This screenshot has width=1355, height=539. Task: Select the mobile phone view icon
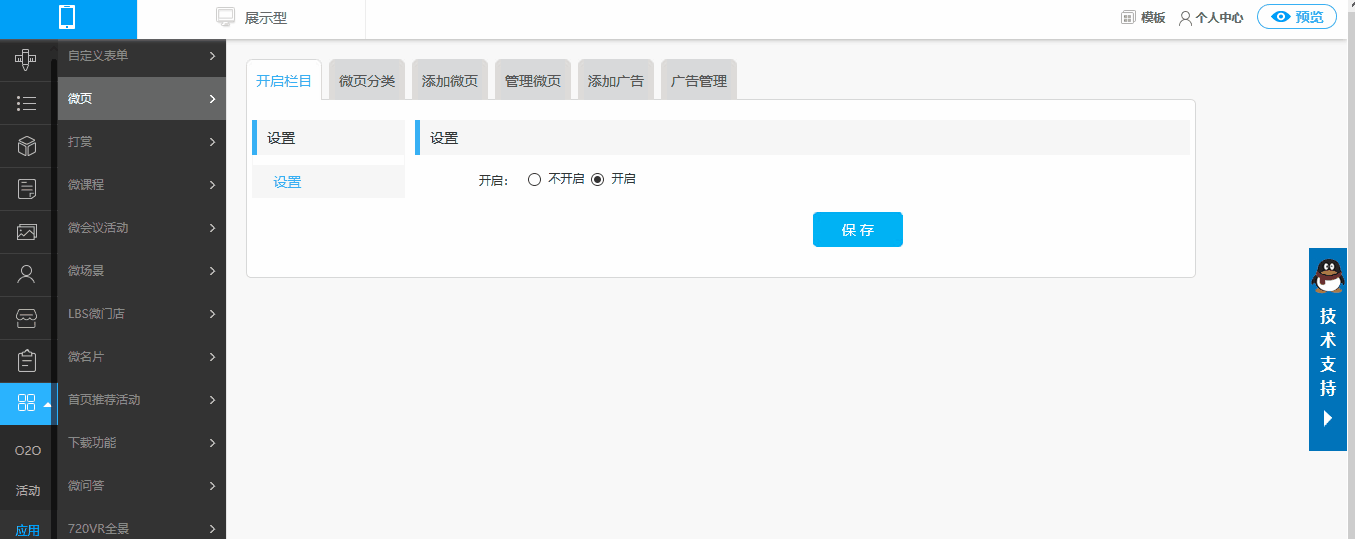[x=68, y=17]
